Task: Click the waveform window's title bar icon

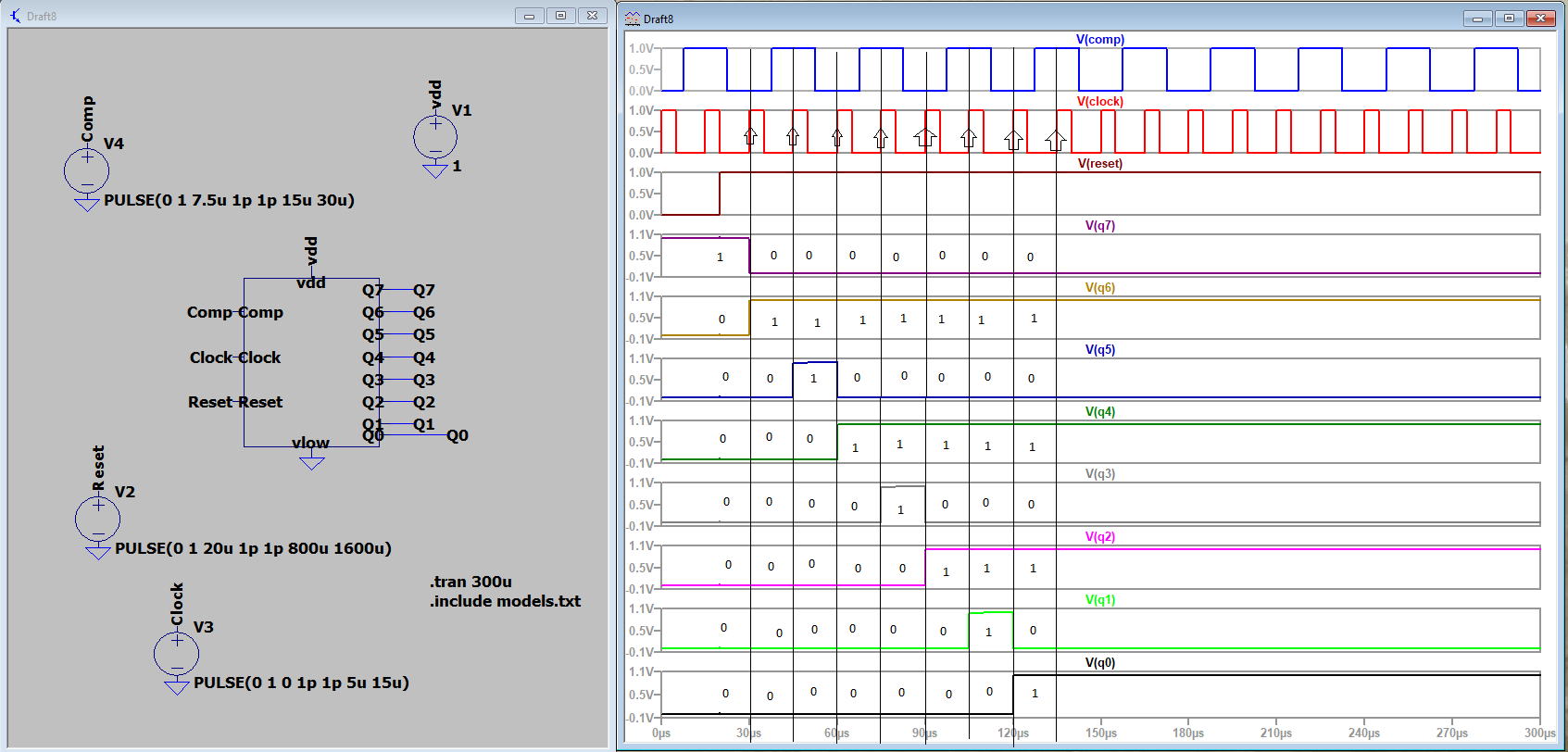Action: [x=633, y=19]
